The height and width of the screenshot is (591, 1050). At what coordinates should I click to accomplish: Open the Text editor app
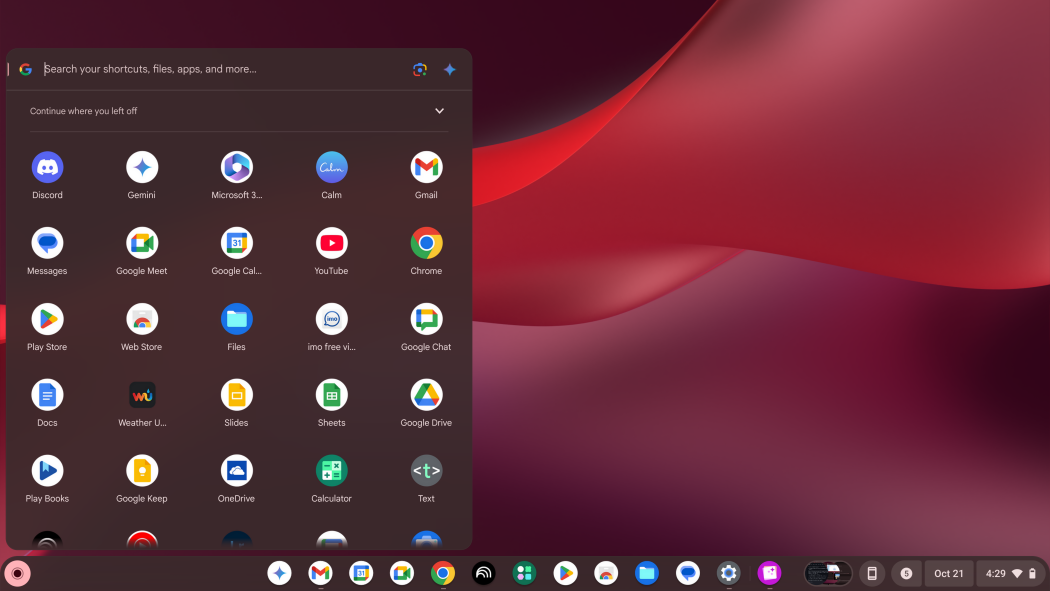426,470
